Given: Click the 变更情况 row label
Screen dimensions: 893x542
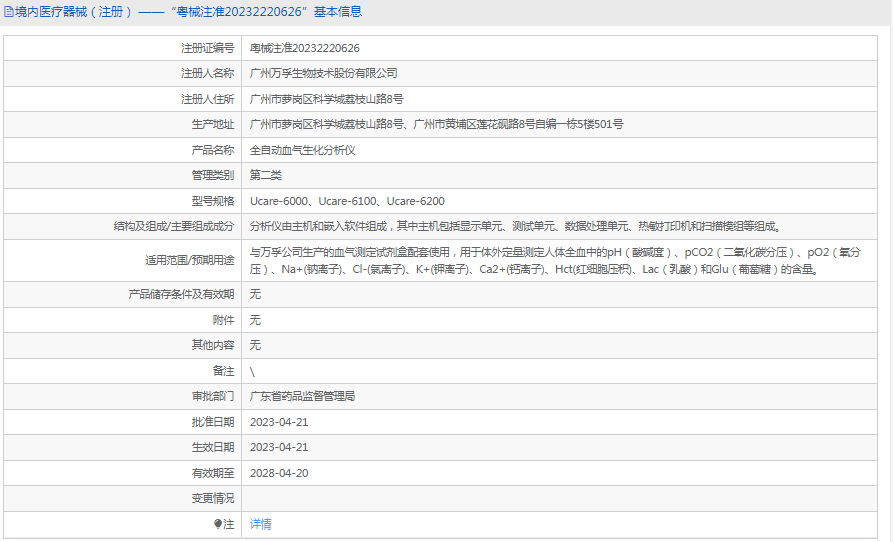Looking at the screenshot, I should pos(212,498).
